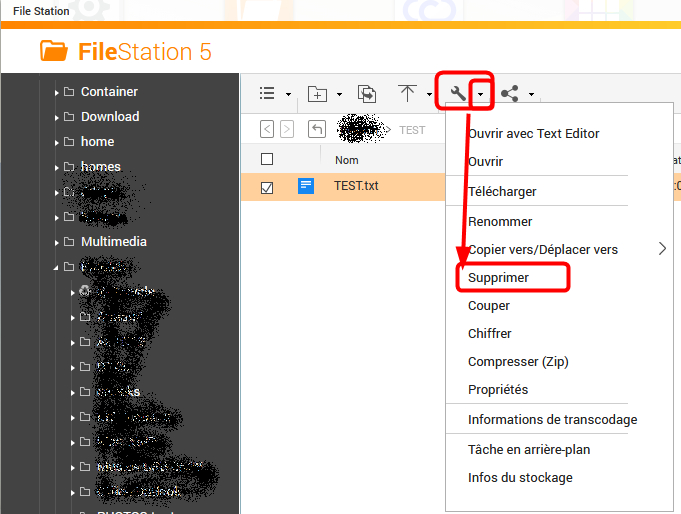Click the FileStation 5 logo
The width and height of the screenshot is (681, 514).
pyautogui.click(x=126, y=51)
